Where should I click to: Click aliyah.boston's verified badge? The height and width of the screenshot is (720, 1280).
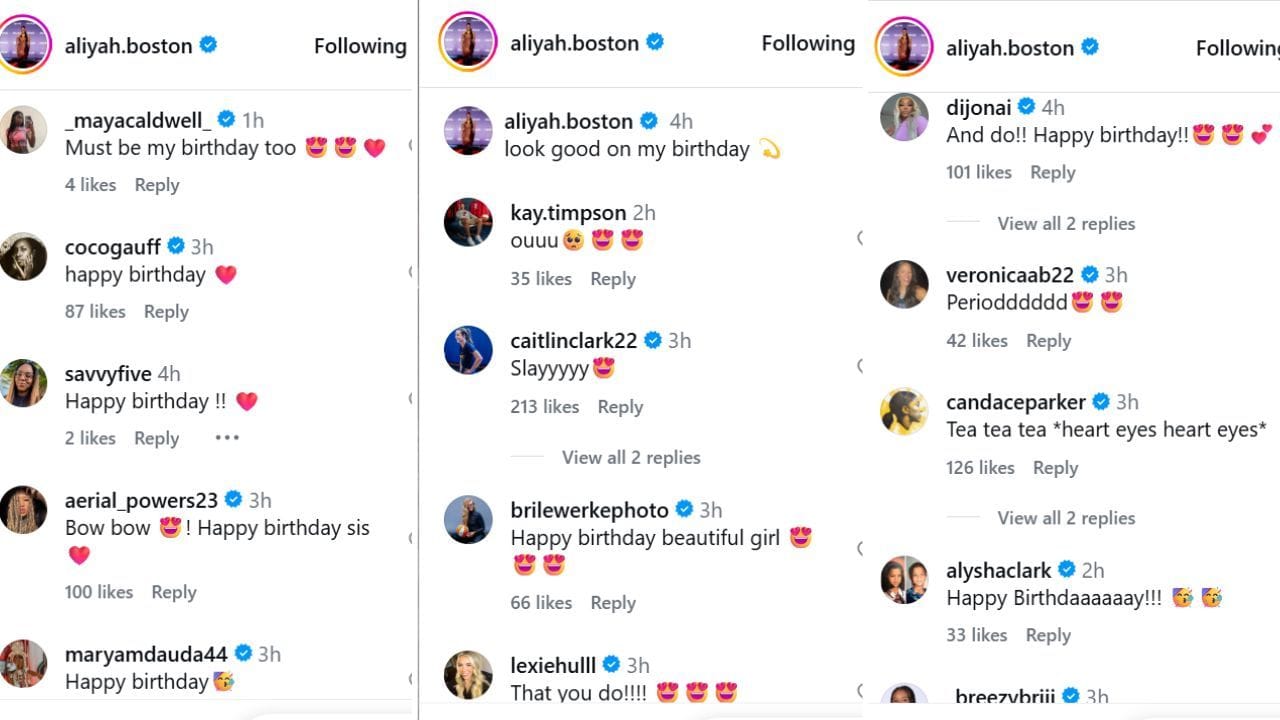tap(208, 45)
